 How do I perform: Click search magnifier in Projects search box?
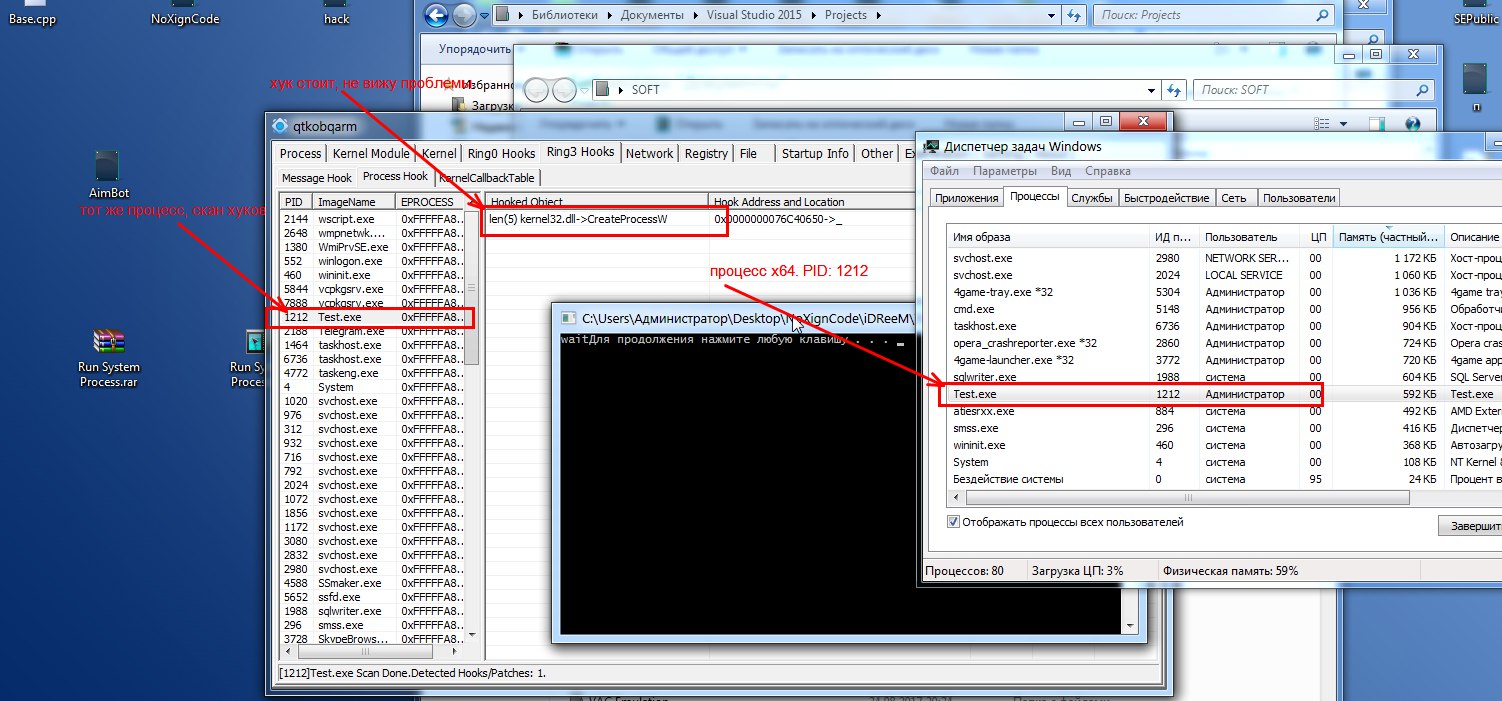coord(1324,15)
